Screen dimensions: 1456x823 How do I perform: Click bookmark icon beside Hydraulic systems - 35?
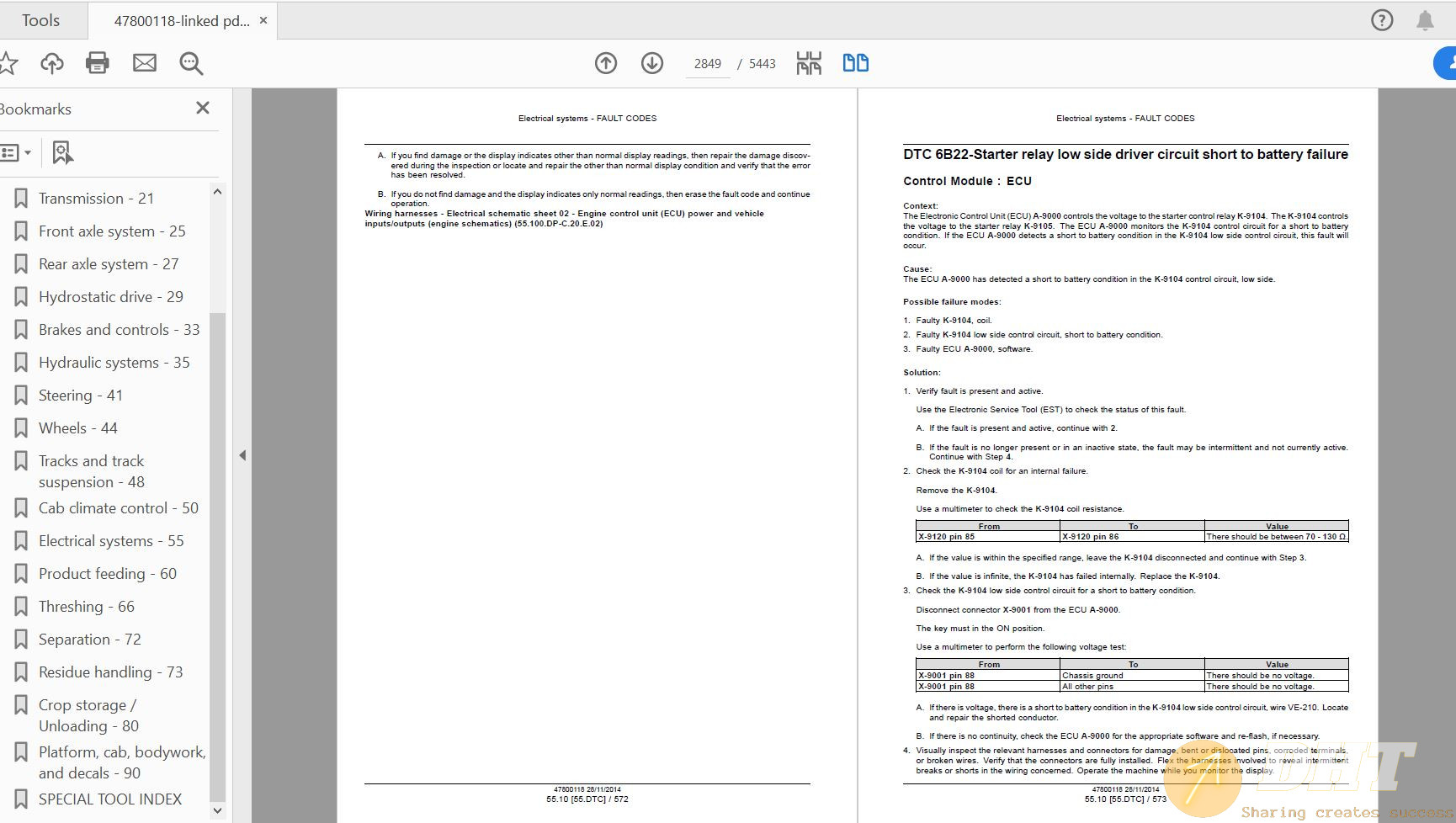(x=21, y=363)
